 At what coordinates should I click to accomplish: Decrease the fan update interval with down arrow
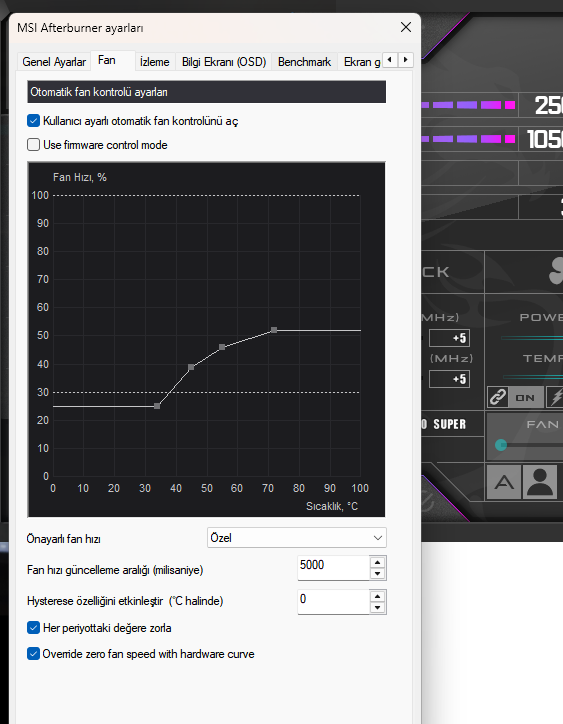click(377, 573)
